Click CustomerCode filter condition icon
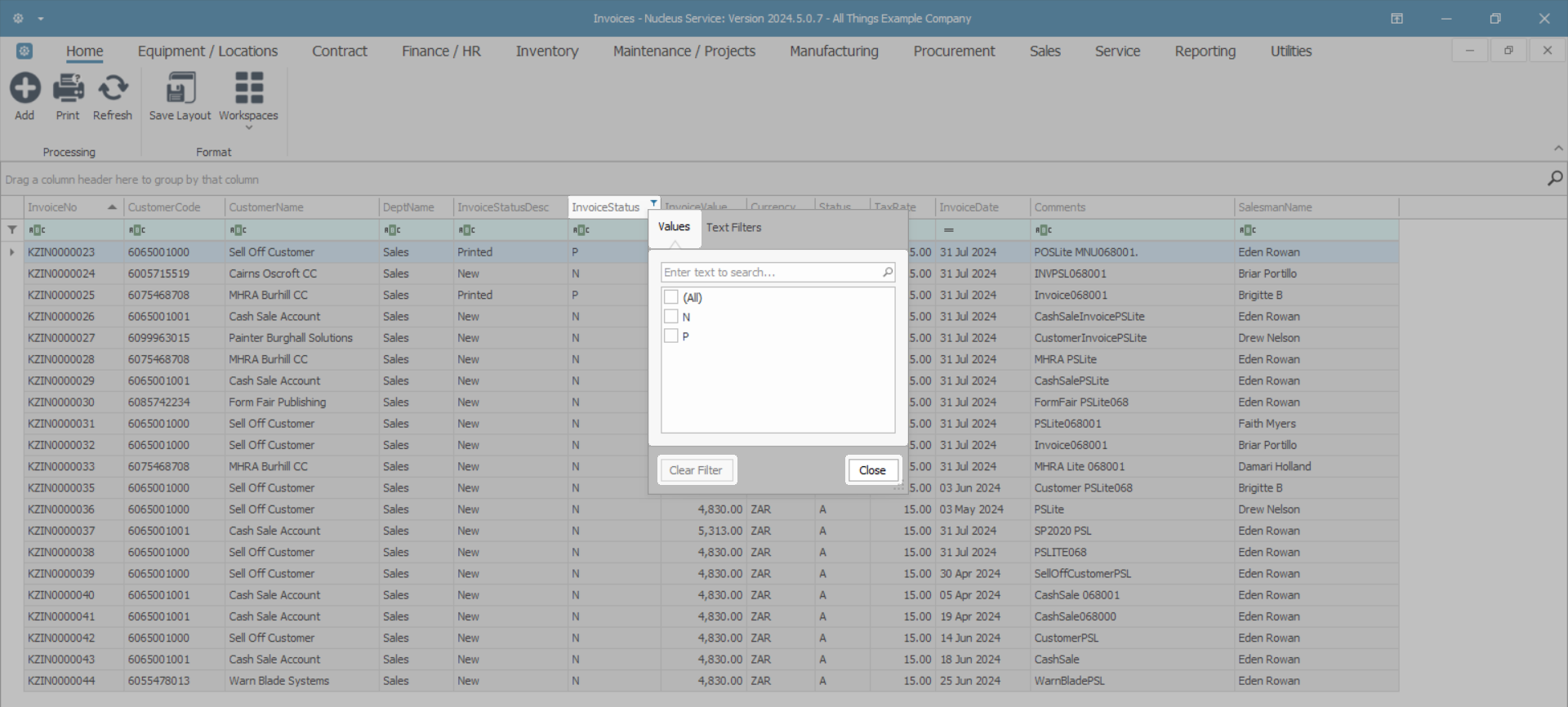 point(137,230)
